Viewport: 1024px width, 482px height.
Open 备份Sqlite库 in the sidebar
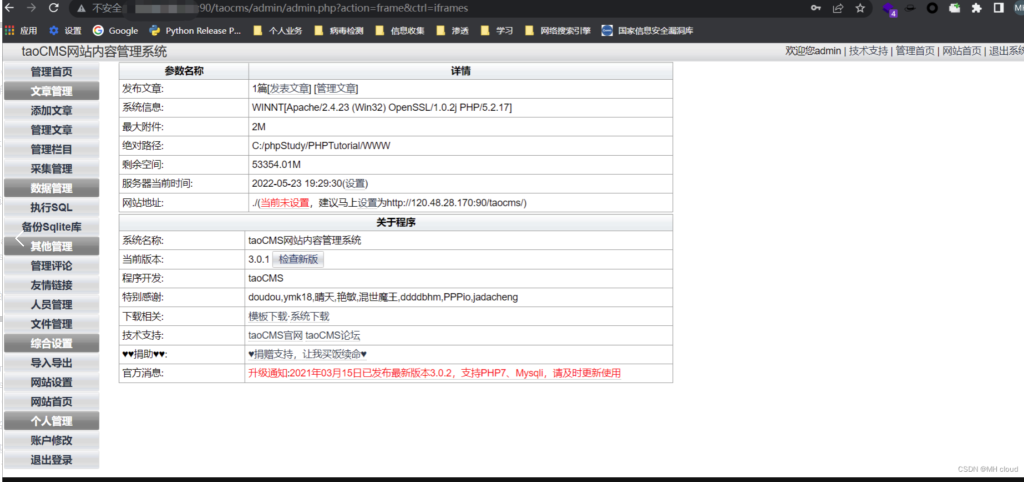(x=52, y=227)
